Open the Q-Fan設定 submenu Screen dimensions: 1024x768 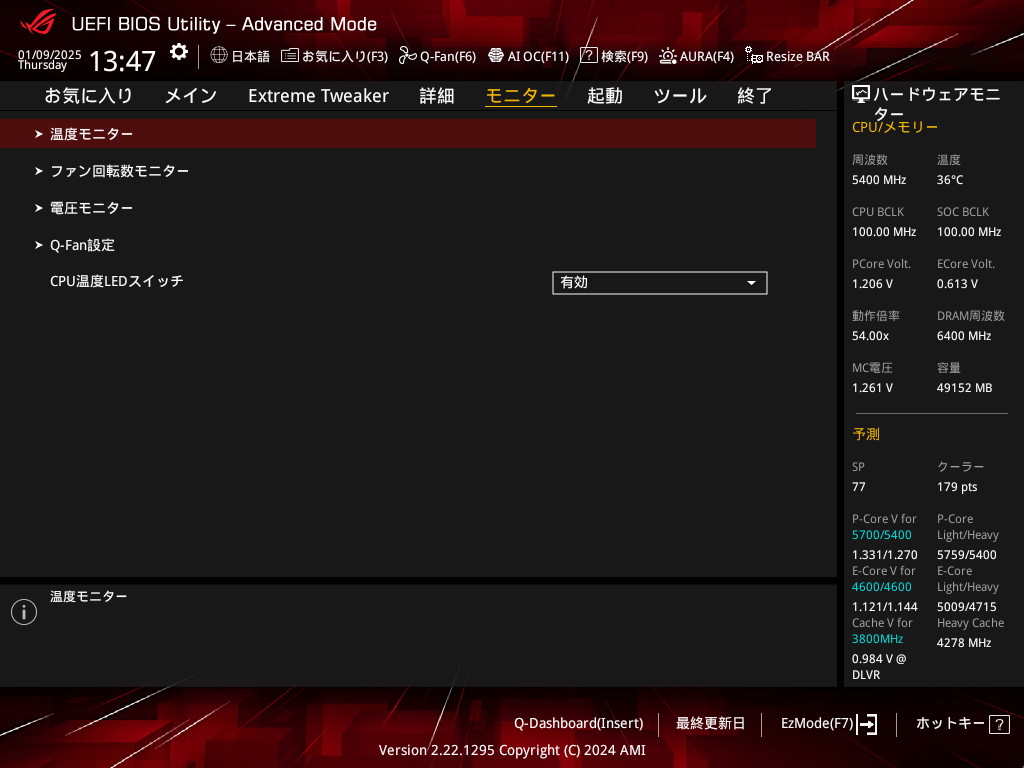pyautogui.click(x=82, y=245)
